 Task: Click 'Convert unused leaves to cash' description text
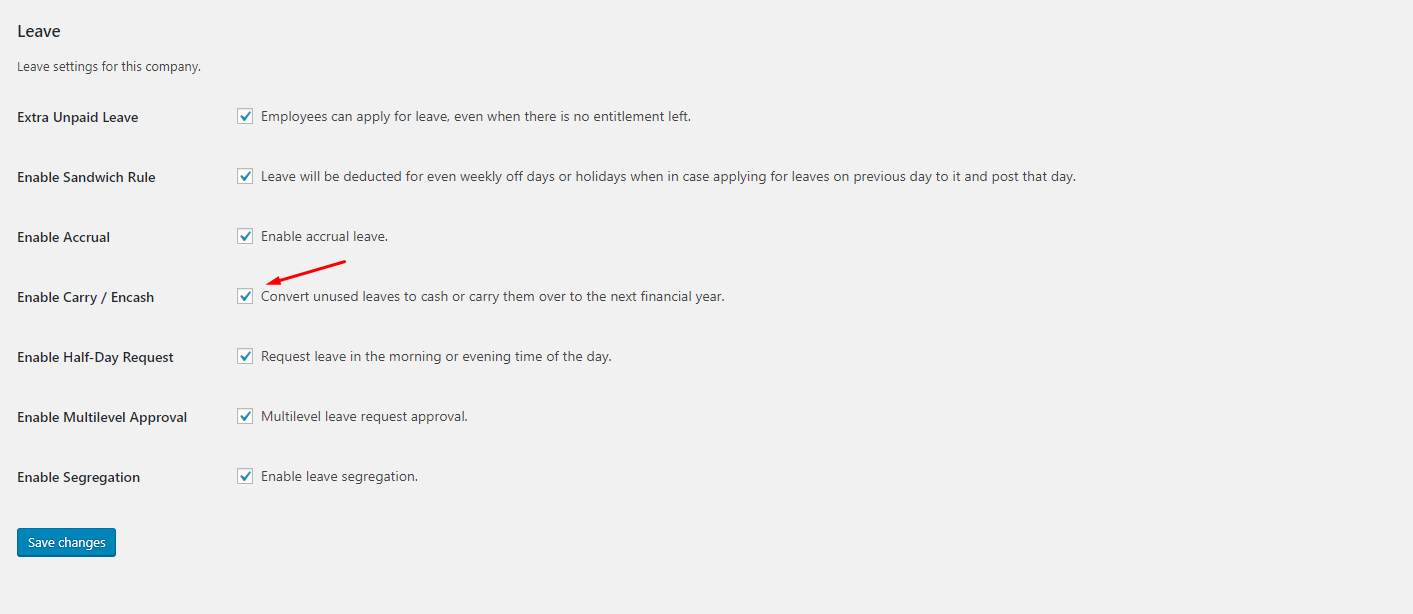coord(492,296)
